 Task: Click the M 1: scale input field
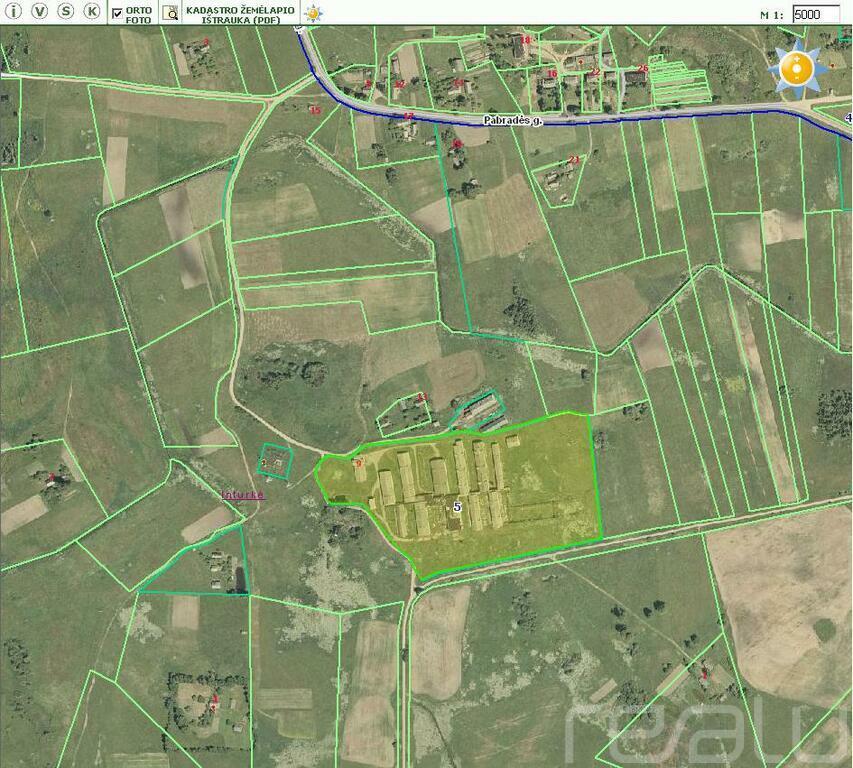816,14
